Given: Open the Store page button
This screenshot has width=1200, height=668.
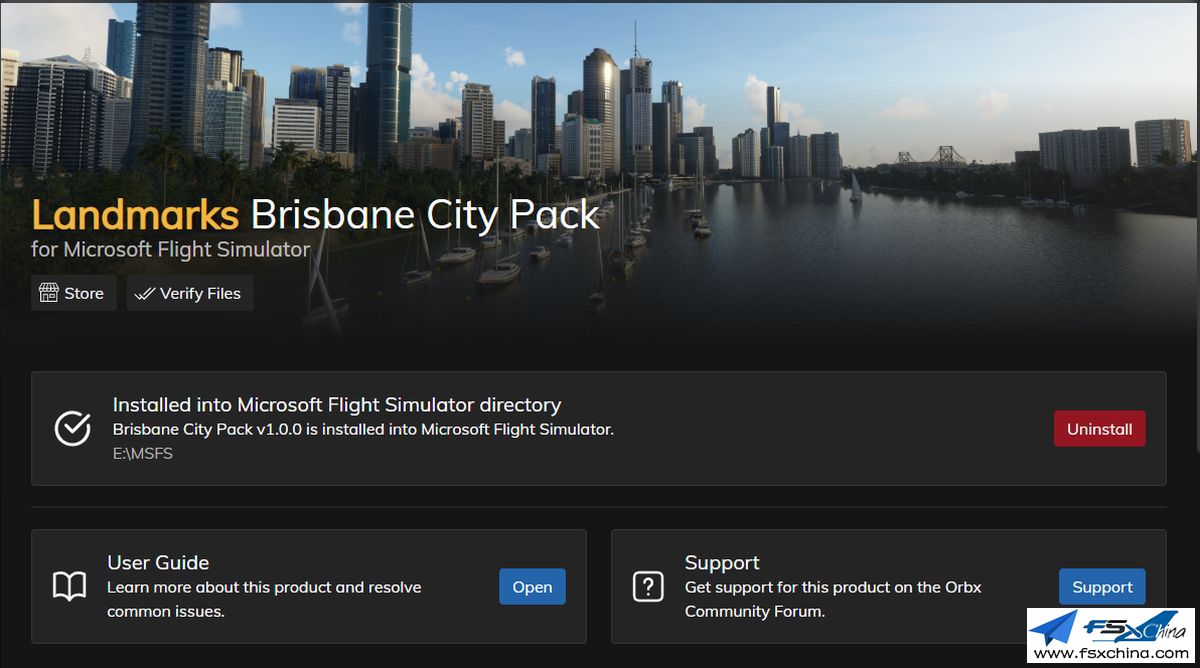Looking at the screenshot, I should (x=73, y=293).
